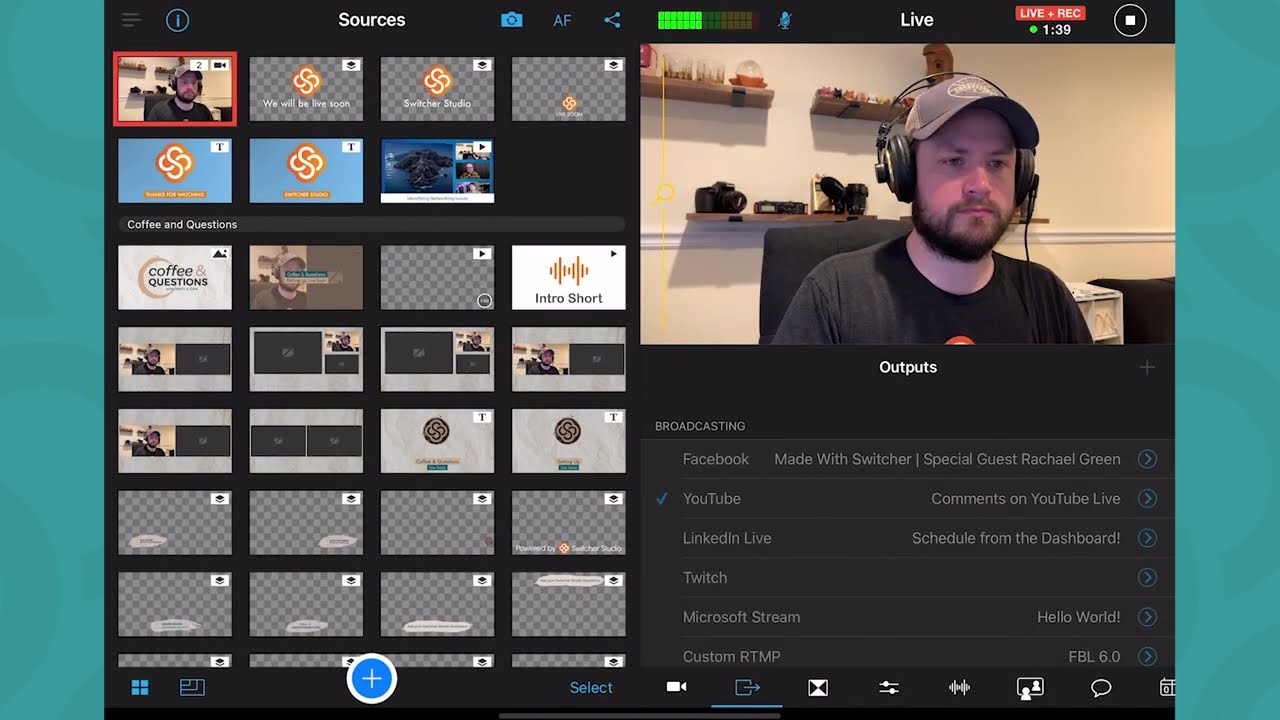Mute the microphone icon near audio meter

point(785,20)
